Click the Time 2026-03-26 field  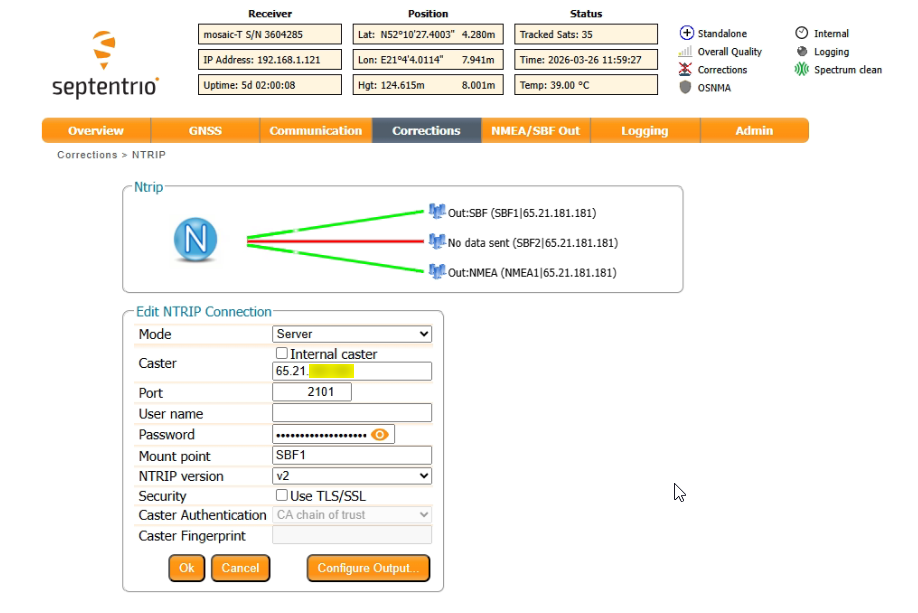586,60
